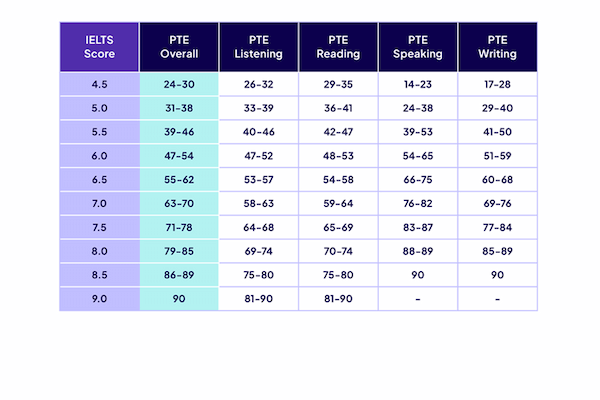The height and width of the screenshot is (400, 600).
Task: Click the PTE Listening column header
Action: pos(258,46)
